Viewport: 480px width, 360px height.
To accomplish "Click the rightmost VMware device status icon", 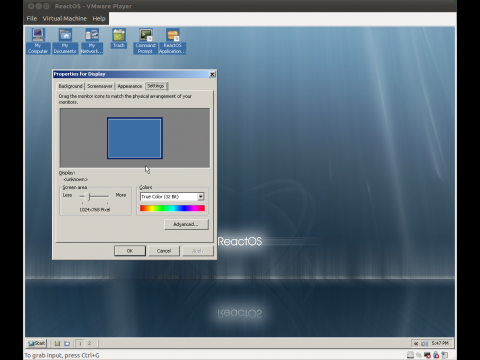I will (x=445, y=355).
